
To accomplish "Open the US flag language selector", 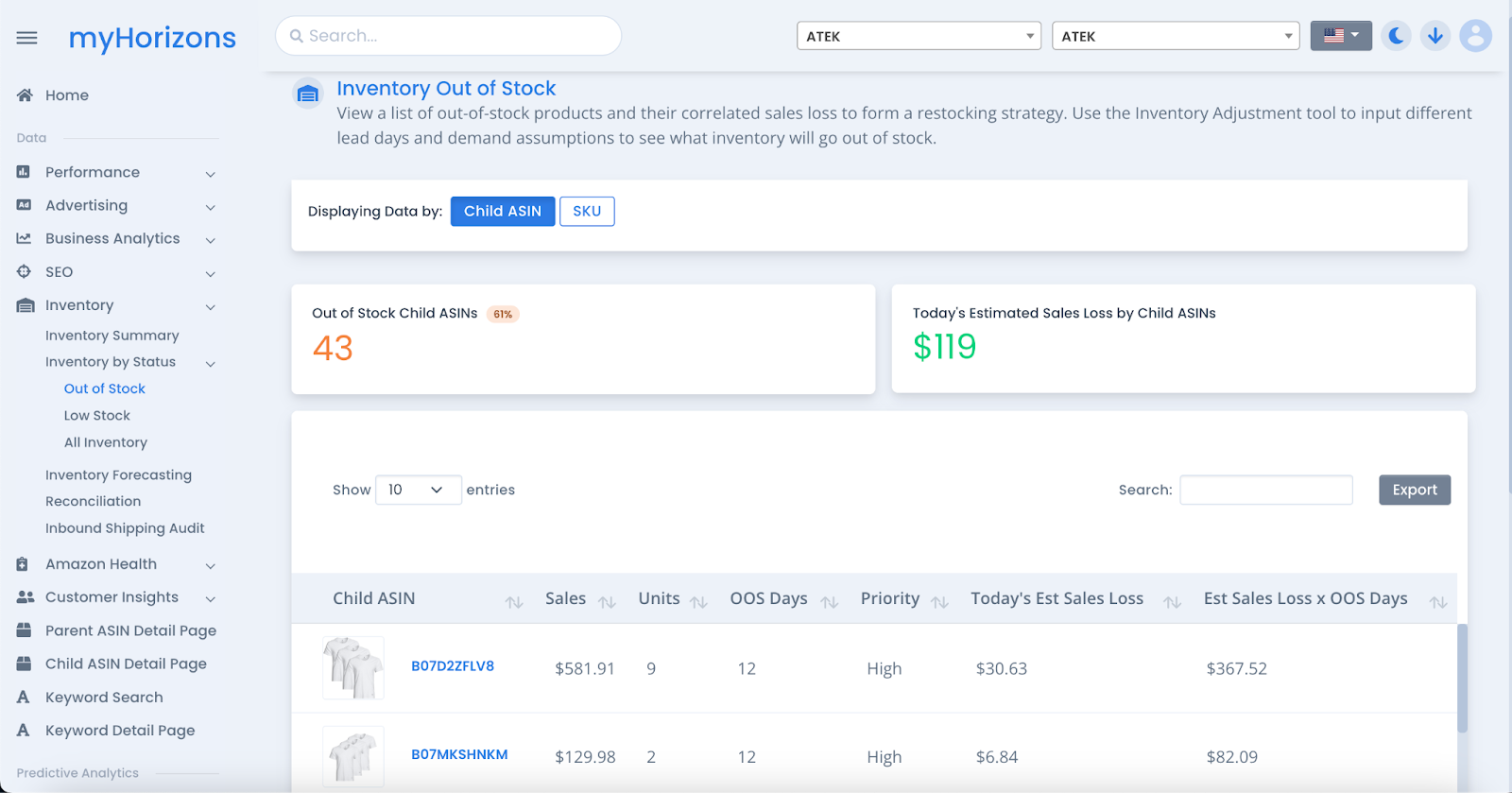I will tap(1341, 36).
